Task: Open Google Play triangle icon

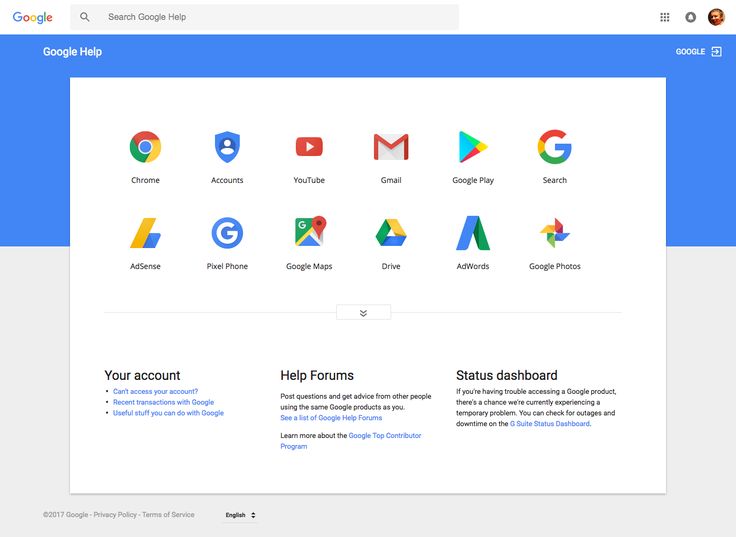Action: (473, 147)
